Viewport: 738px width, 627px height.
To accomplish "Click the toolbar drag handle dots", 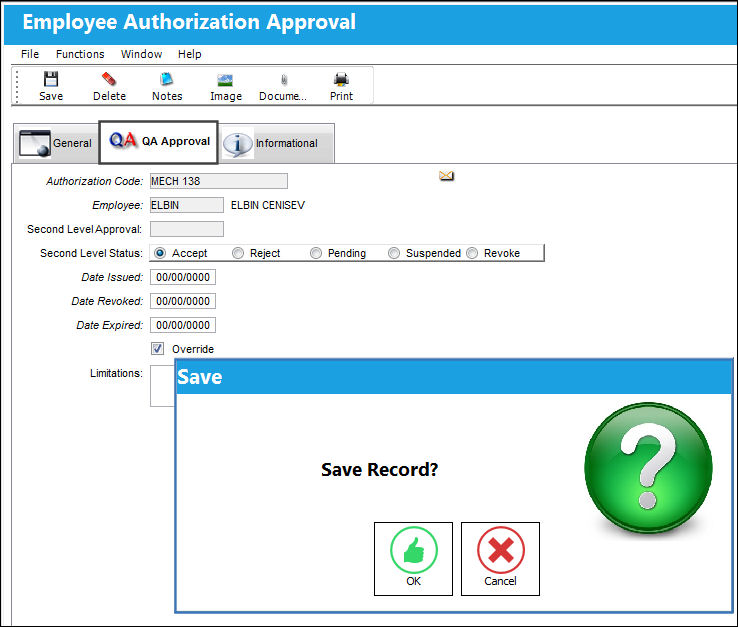I will coord(17,86).
